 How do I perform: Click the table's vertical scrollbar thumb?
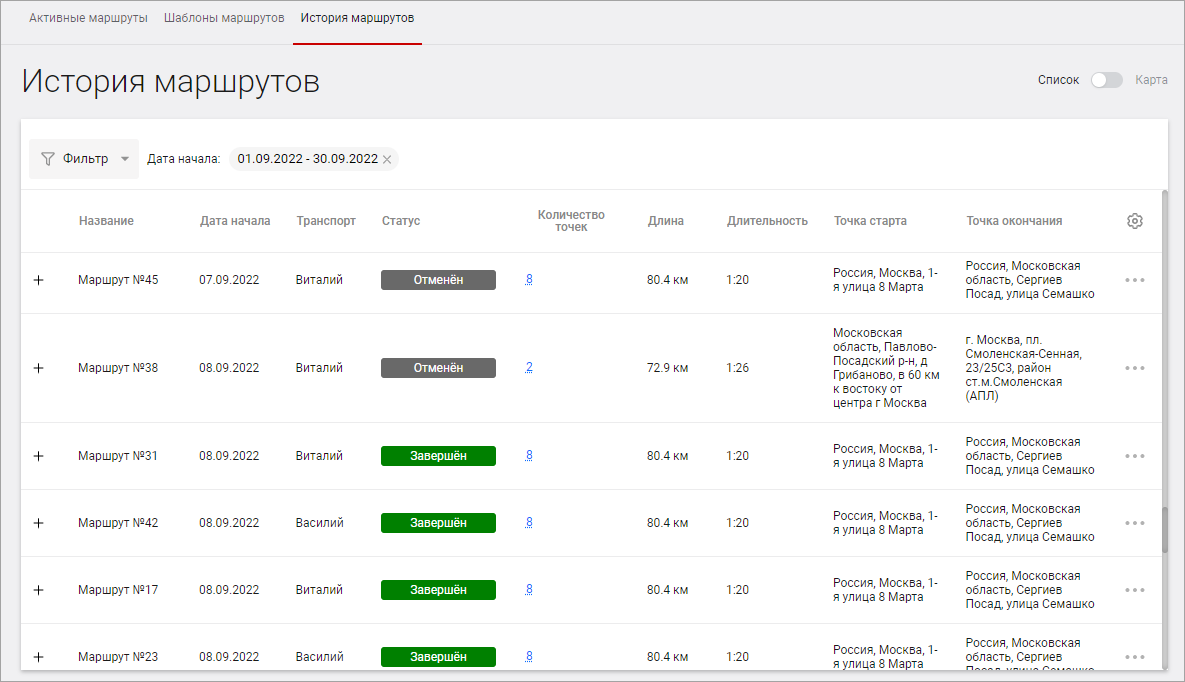tap(1165, 529)
